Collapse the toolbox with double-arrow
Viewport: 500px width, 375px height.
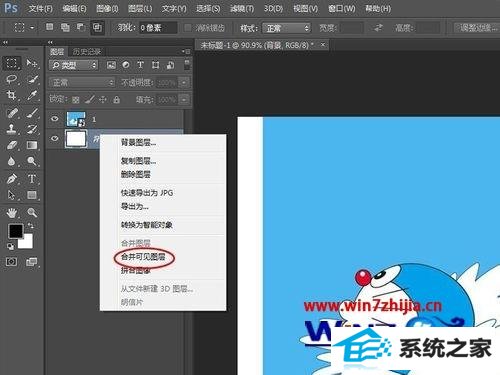[5, 42]
